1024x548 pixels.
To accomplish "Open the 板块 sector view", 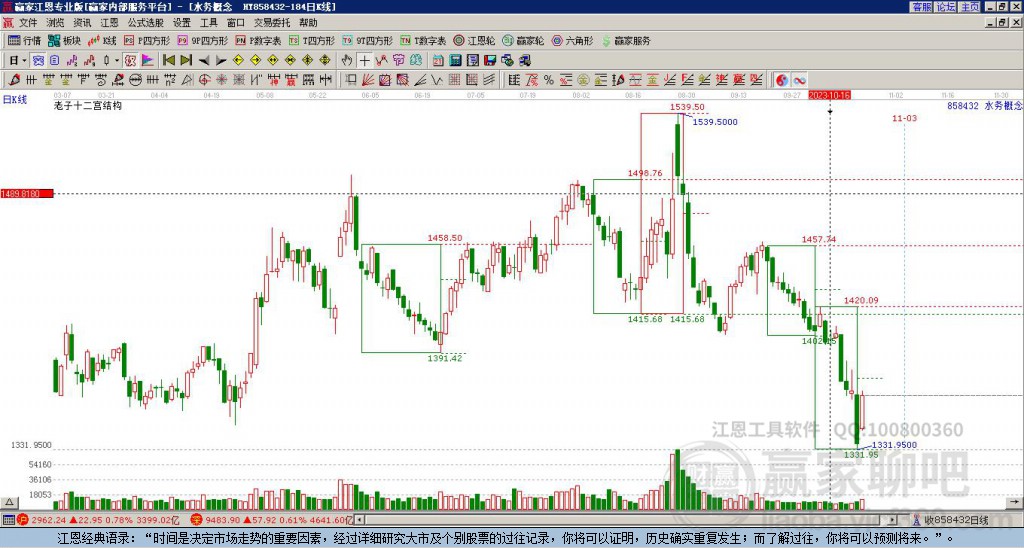I will pos(64,40).
